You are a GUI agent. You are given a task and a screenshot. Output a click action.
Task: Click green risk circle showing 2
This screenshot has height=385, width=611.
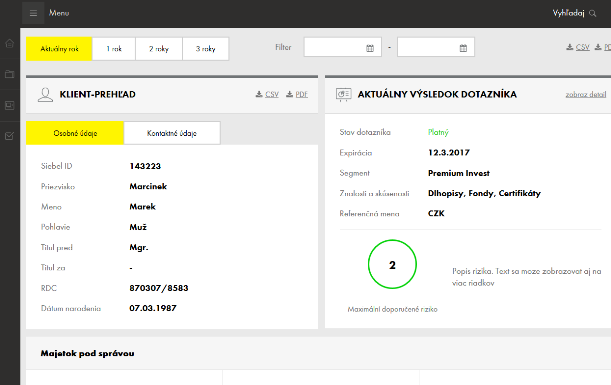click(392, 264)
